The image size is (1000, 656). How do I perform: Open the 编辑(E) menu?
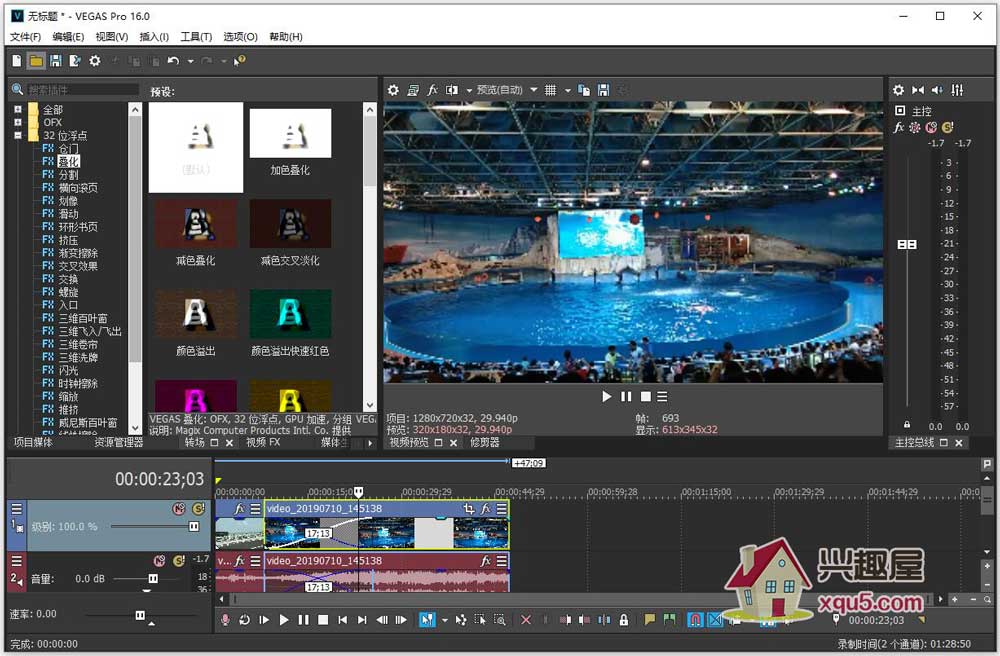68,37
